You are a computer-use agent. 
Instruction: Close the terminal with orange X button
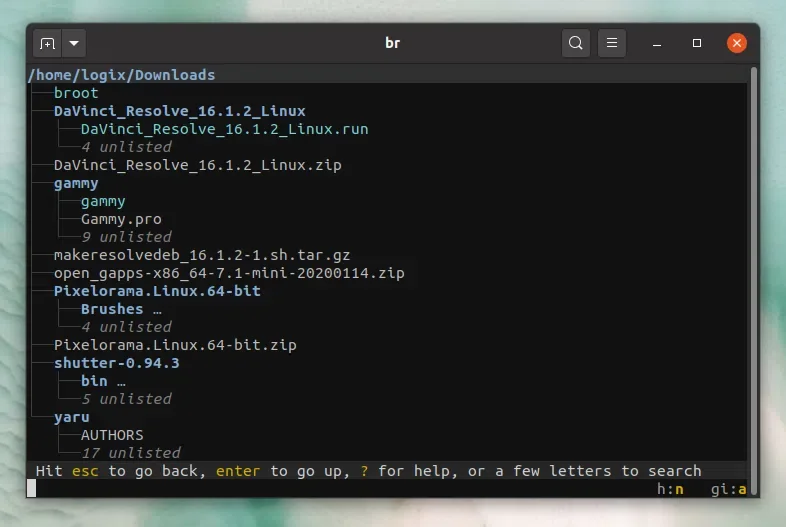click(737, 43)
